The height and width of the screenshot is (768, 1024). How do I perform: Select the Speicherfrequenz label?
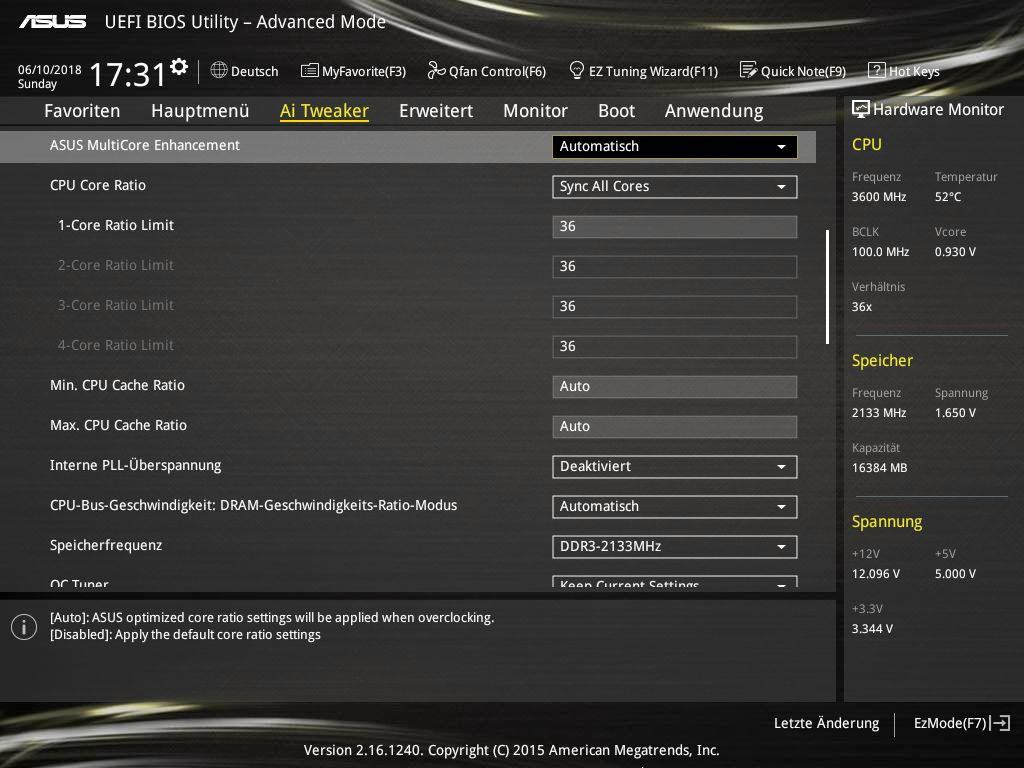pyautogui.click(x=106, y=545)
